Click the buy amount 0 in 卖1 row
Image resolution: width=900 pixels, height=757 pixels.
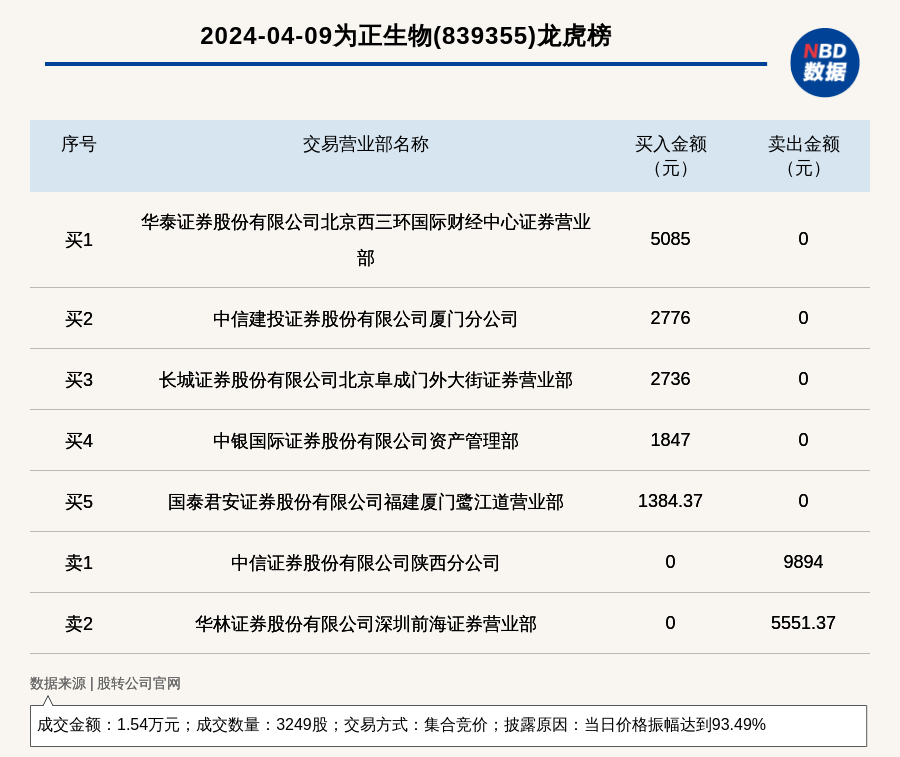[x=670, y=562]
